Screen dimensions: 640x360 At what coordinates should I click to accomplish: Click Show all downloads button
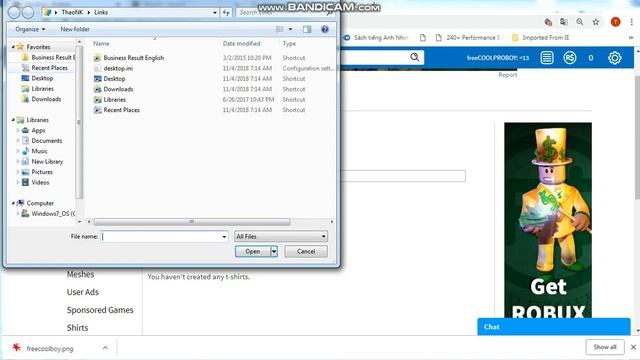pyautogui.click(x=605, y=347)
